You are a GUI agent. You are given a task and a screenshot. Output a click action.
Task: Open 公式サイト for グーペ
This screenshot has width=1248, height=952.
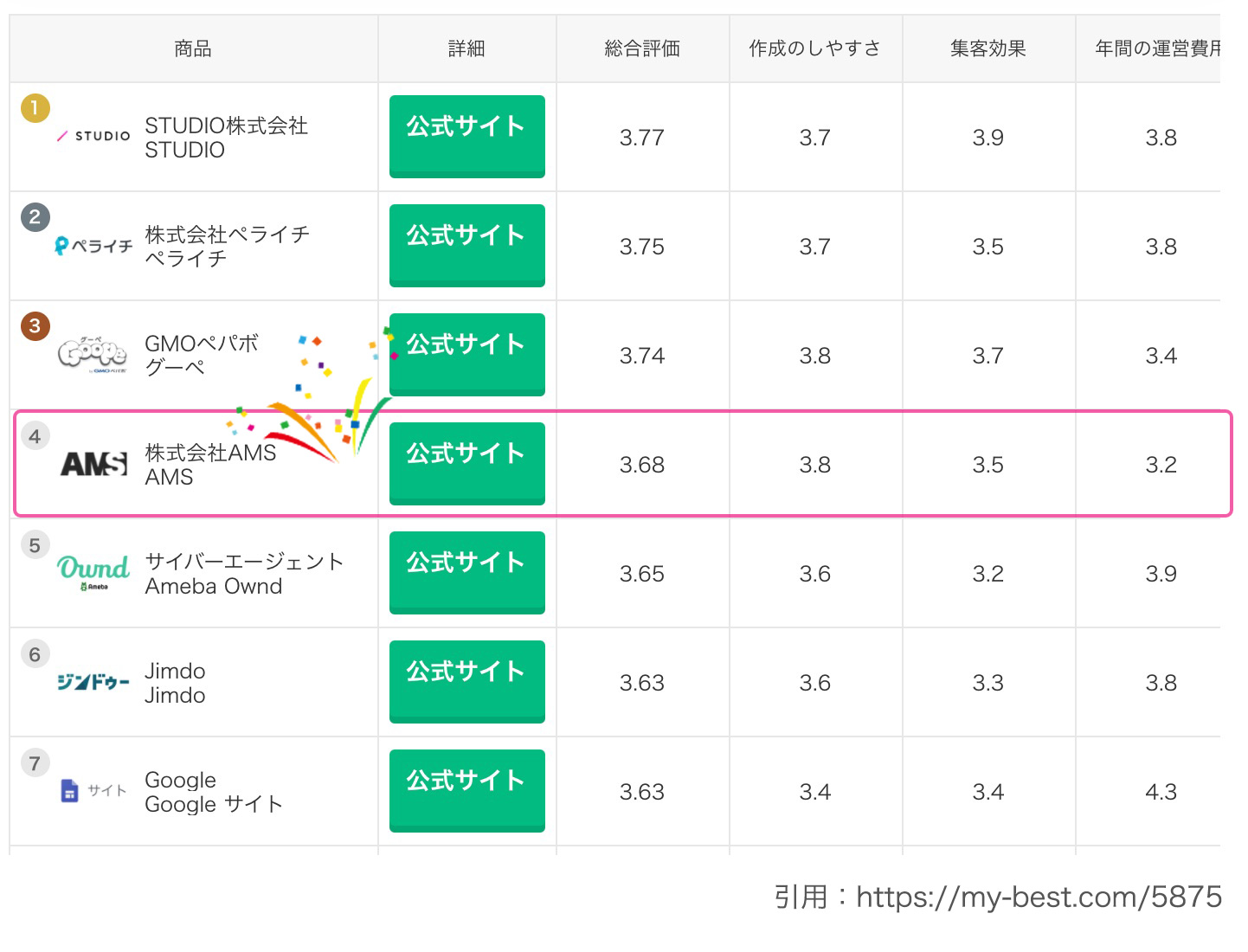(x=467, y=355)
